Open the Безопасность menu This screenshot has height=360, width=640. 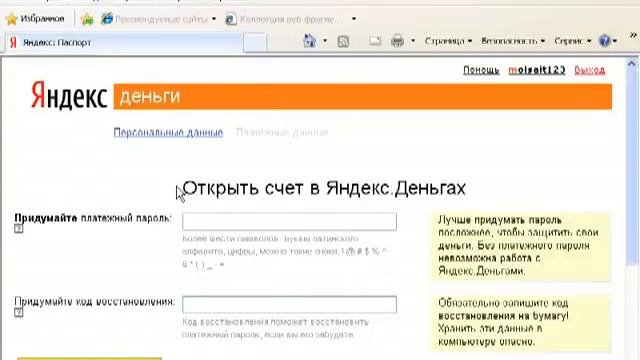[x=513, y=41]
